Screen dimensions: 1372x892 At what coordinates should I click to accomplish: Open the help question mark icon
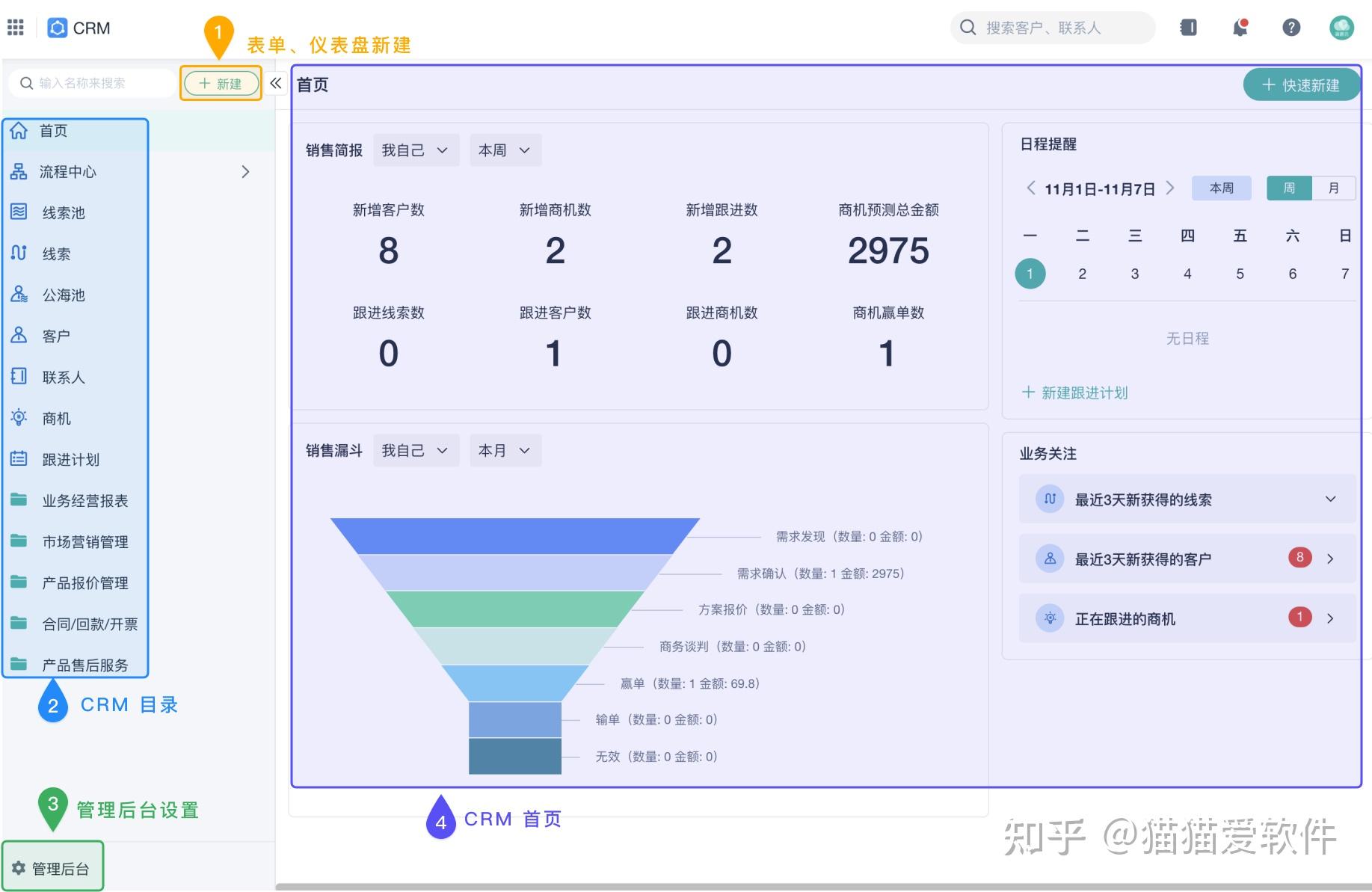click(1291, 28)
